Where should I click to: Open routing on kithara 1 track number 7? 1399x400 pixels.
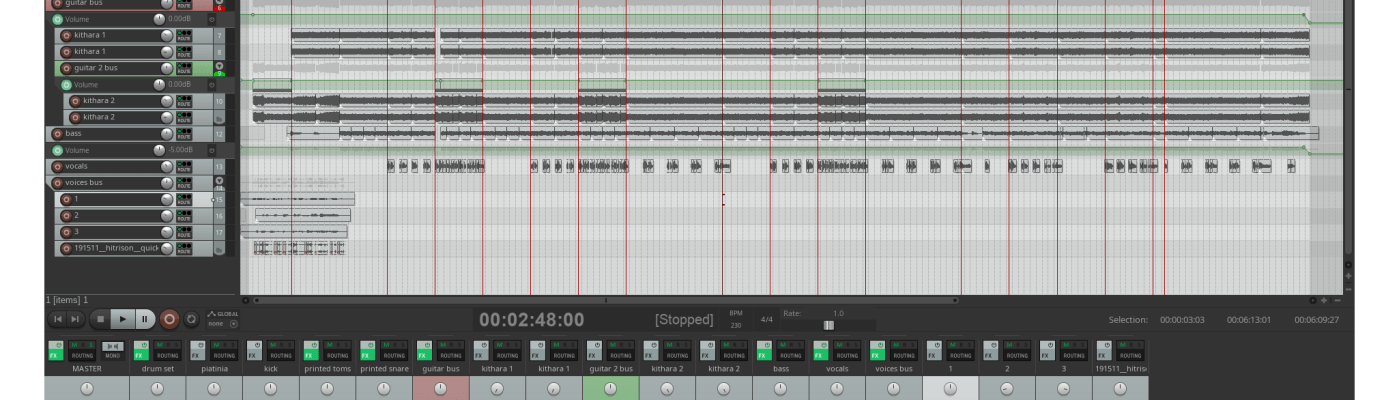tap(184, 36)
